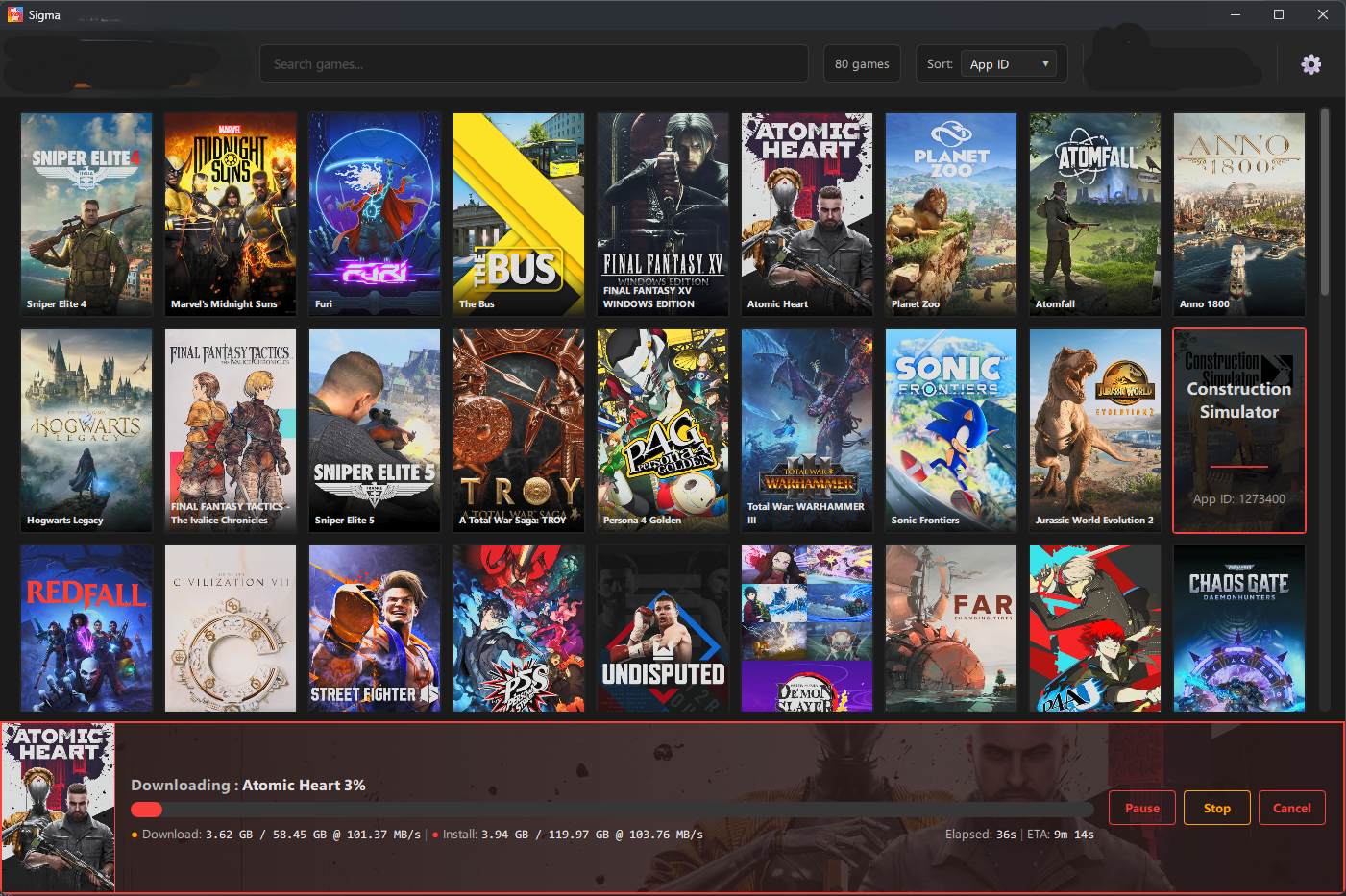Click the game library vertical scrollbar
Image resolution: width=1346 pixels, height=896 pixels.
click(x=1325, y=202)
